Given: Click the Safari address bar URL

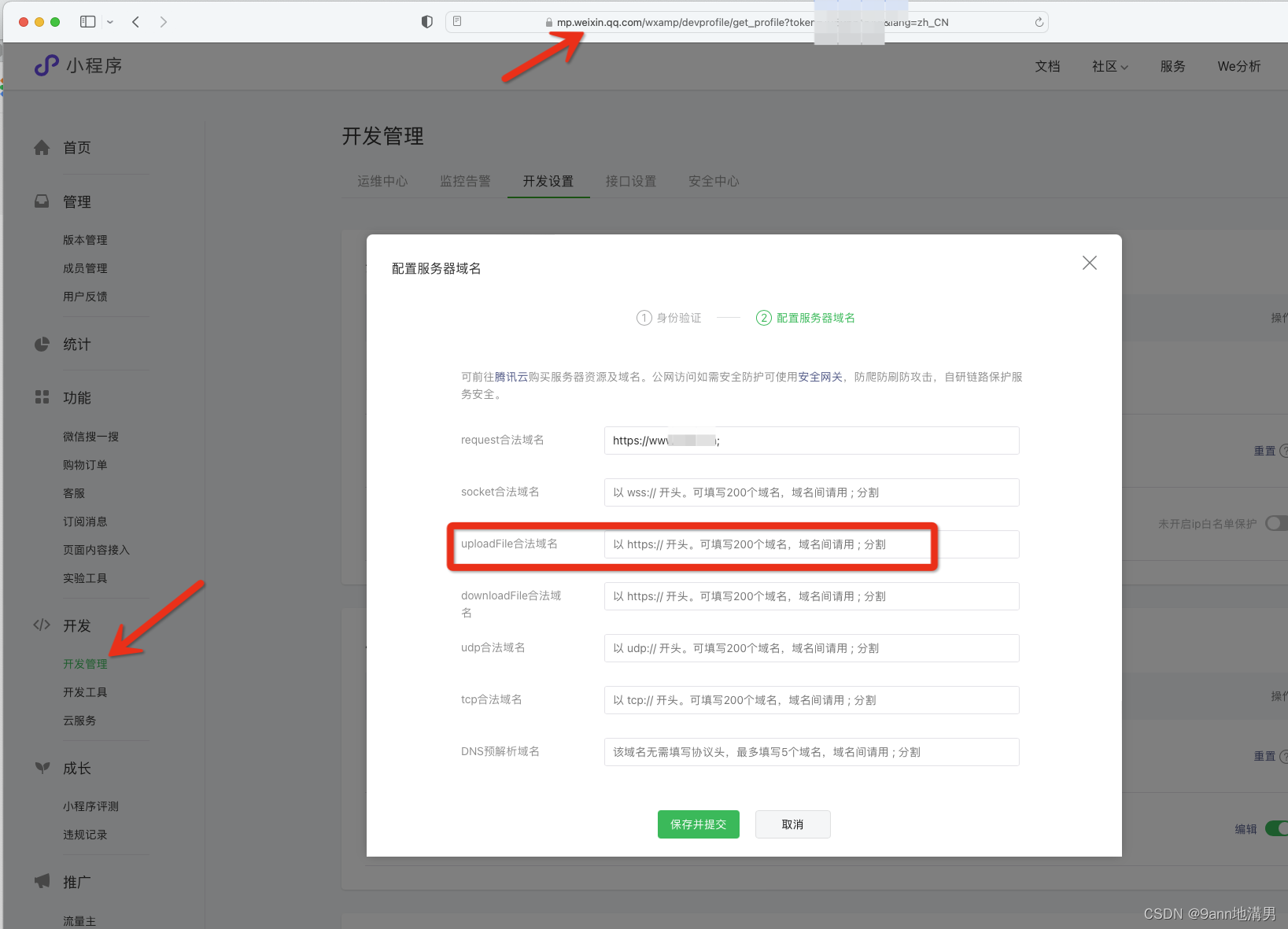Looking at the screenshot, I should [x=747, y=22].
